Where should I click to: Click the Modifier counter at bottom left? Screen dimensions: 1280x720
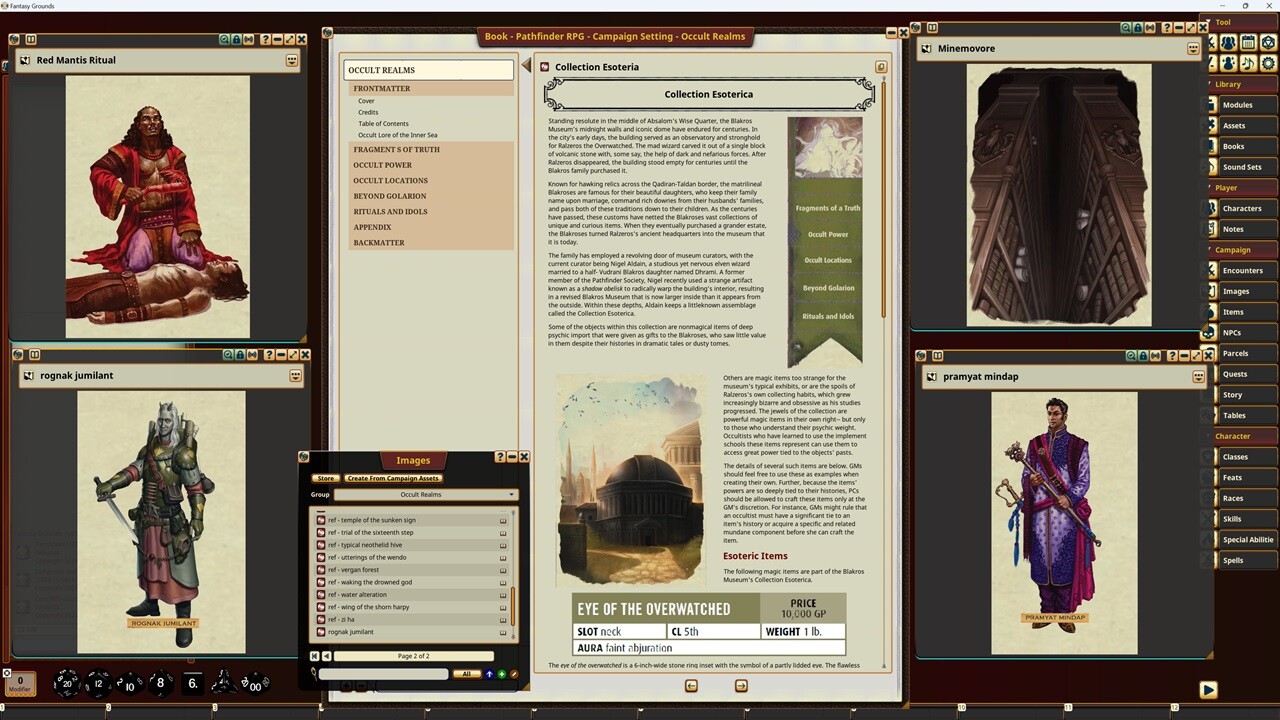click(x=19, y=683)
